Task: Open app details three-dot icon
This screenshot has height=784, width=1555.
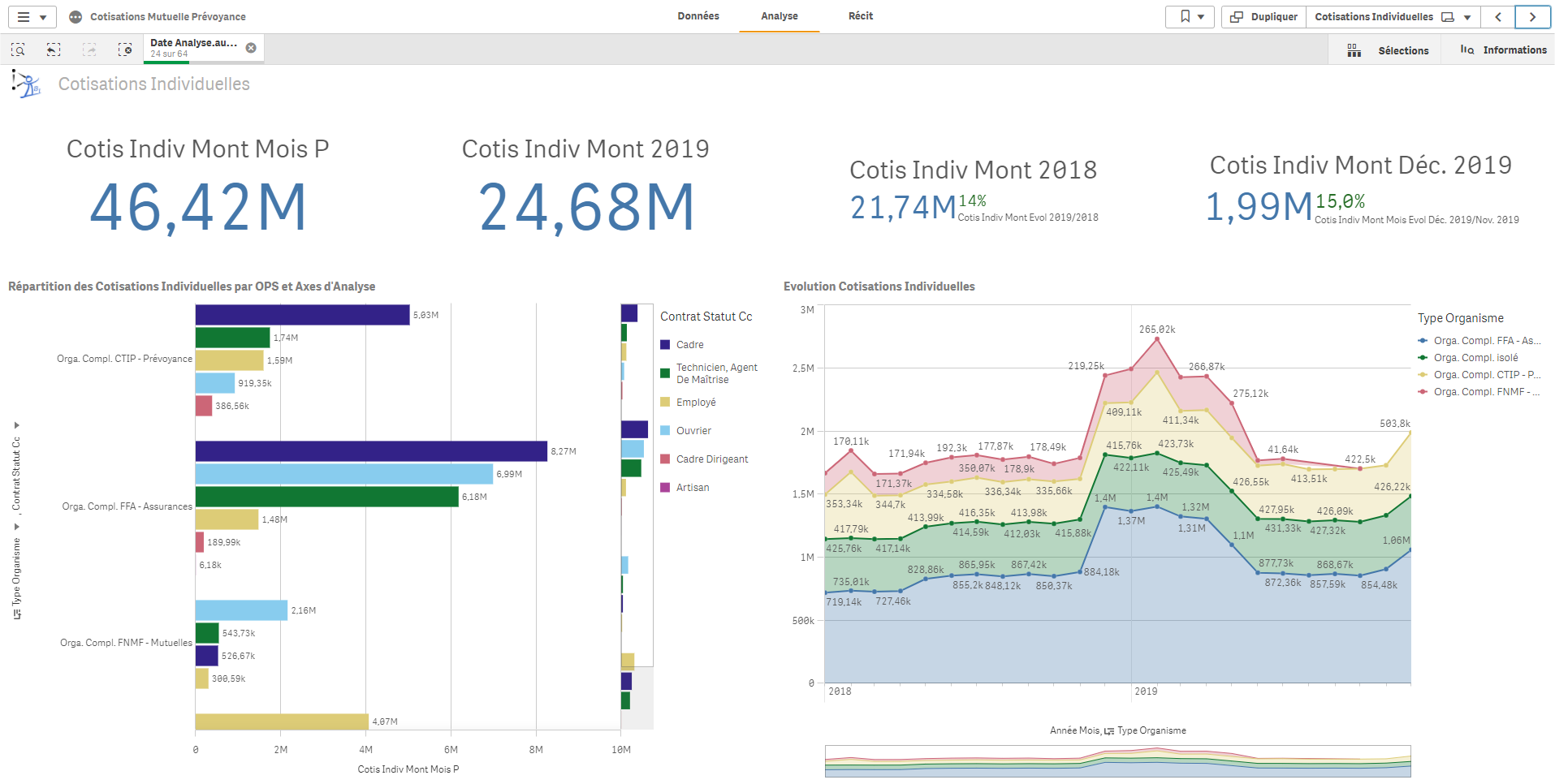Action: (76, 16)
